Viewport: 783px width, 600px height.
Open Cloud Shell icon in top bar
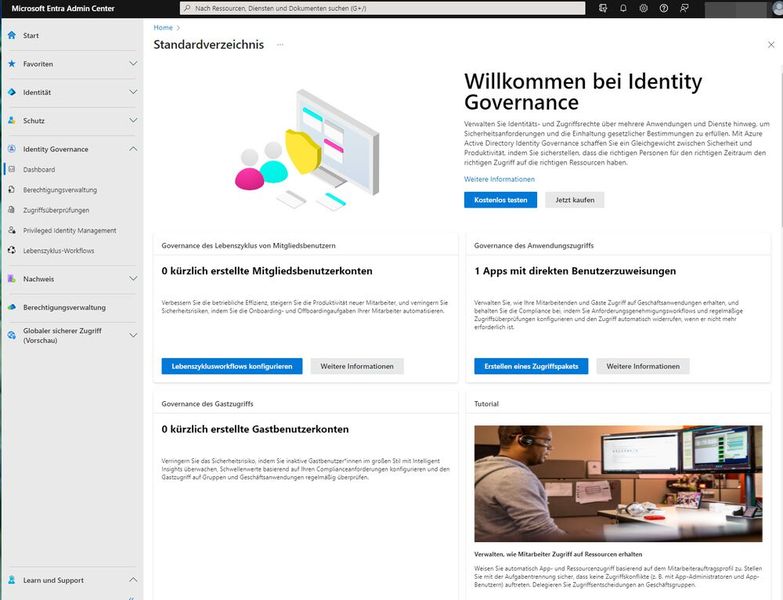point(603,8)
